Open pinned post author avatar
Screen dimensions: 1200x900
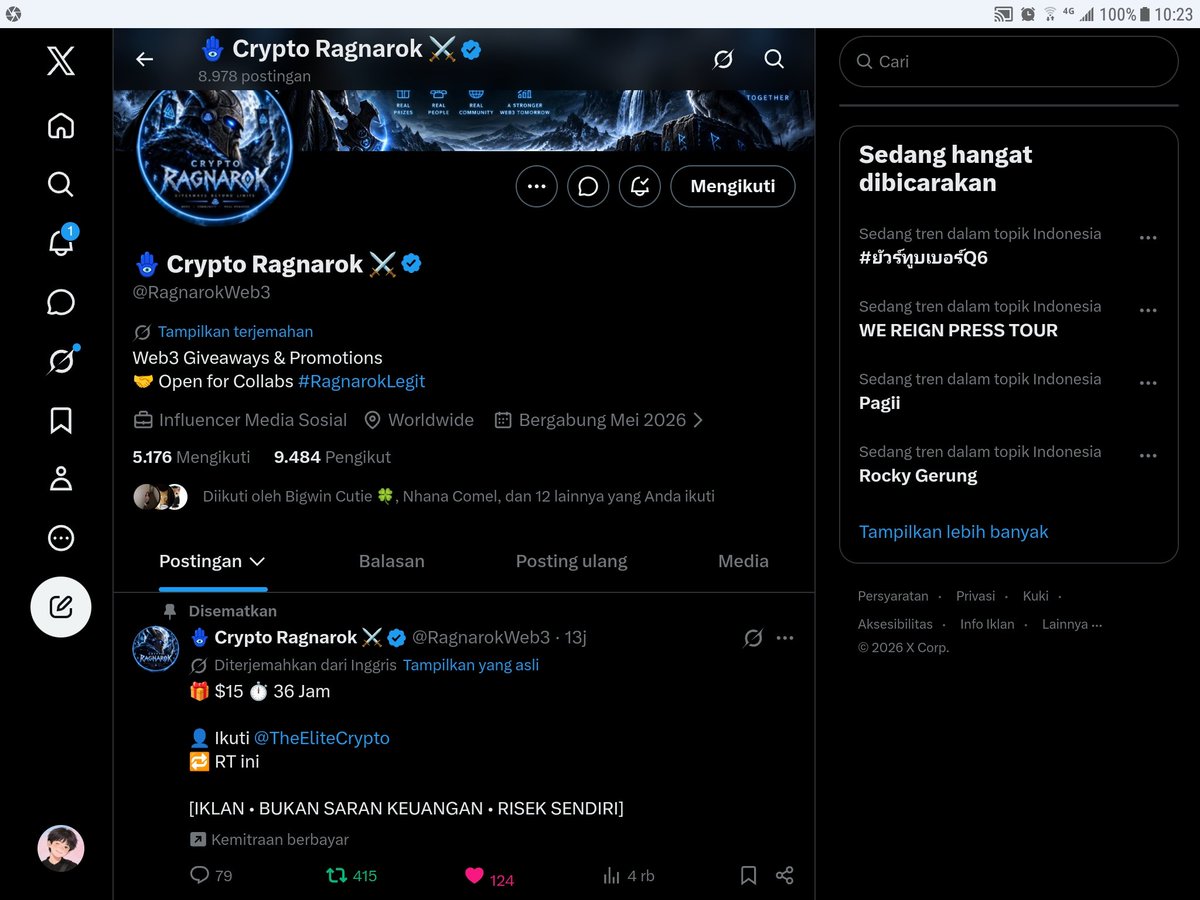tap(156, 650)
